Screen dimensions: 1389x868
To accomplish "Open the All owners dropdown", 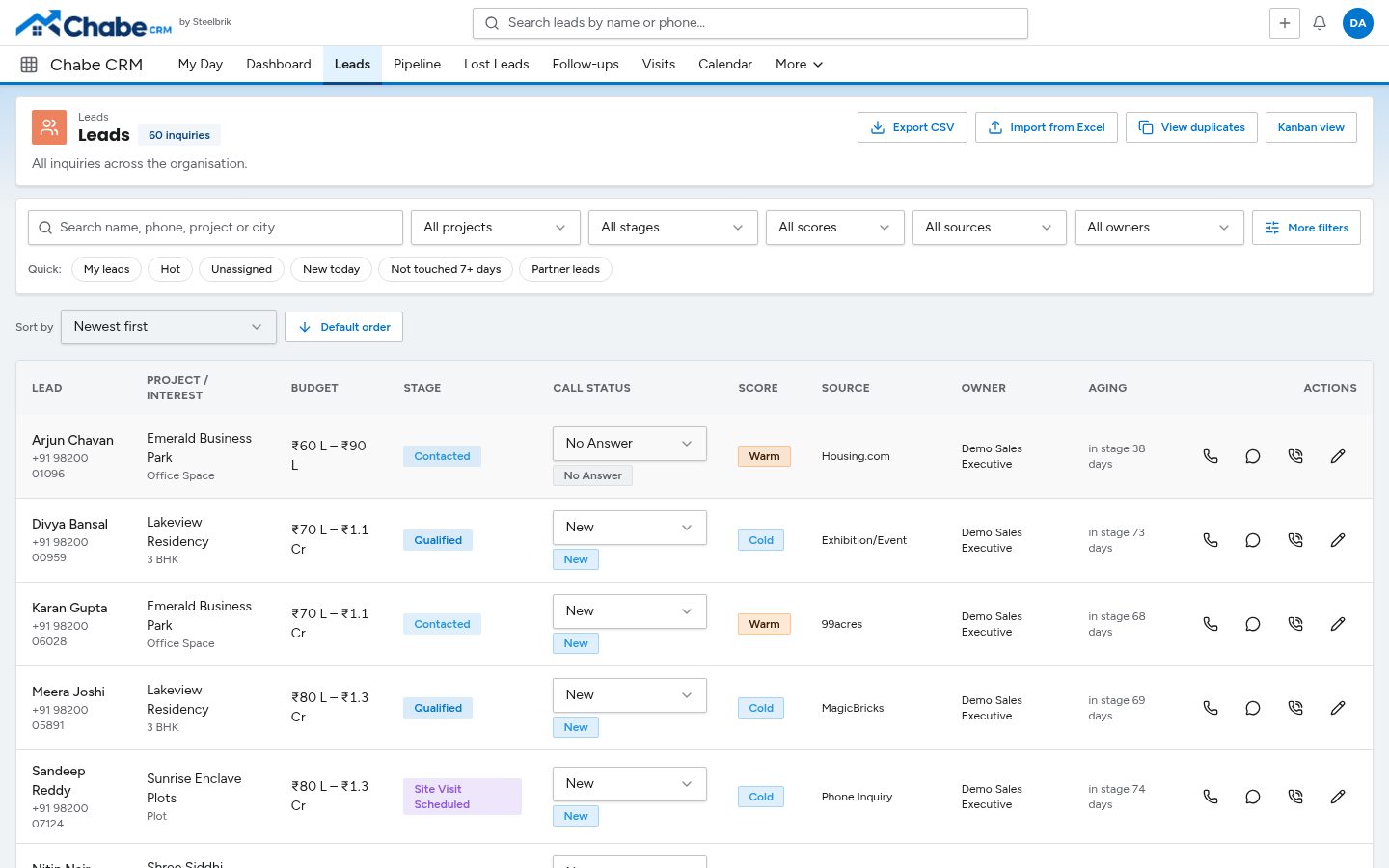I will pyautogui.click(x=1159, y=228).
